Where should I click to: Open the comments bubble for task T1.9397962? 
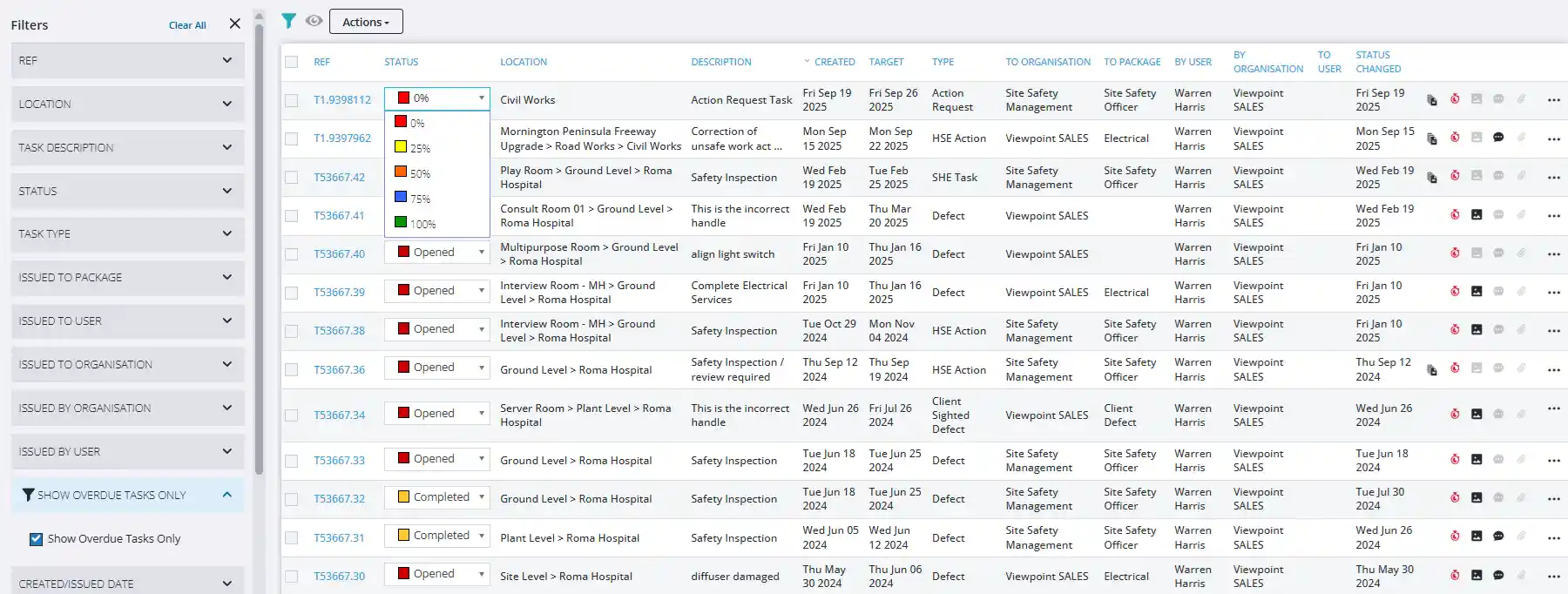tap(1498, 138)
